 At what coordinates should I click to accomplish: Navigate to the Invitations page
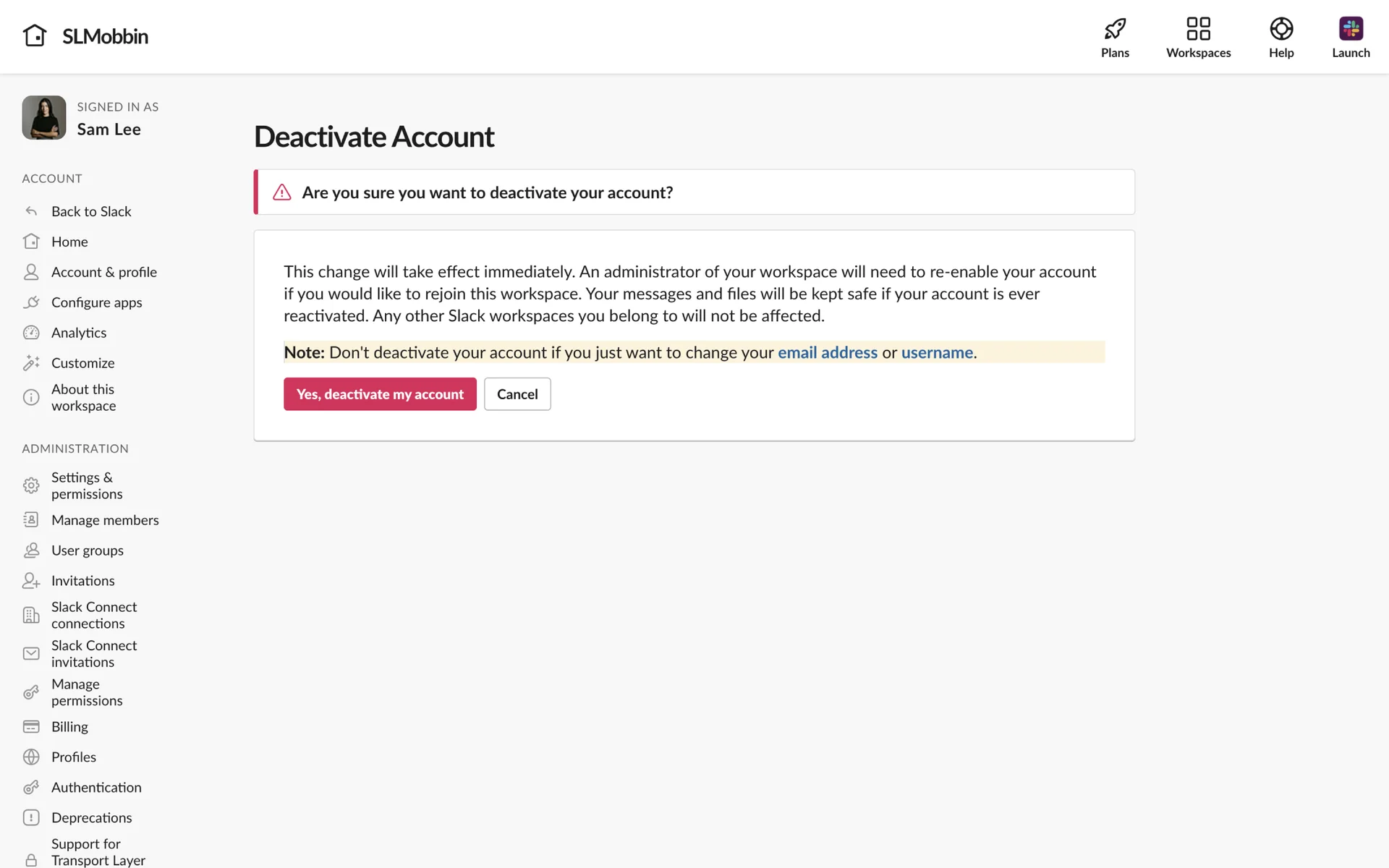point(83,582)
